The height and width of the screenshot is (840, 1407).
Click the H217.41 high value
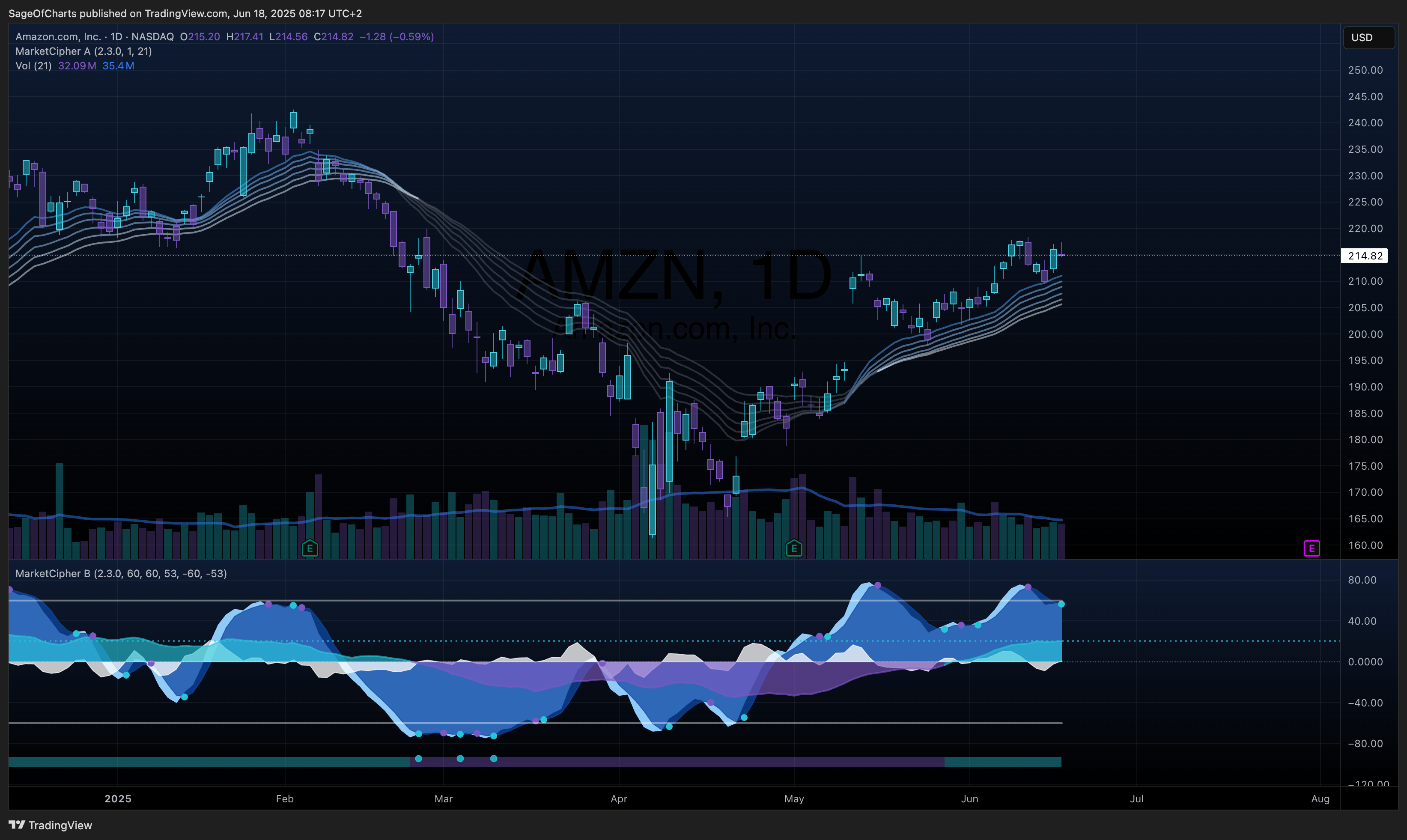tap(244, 36)
